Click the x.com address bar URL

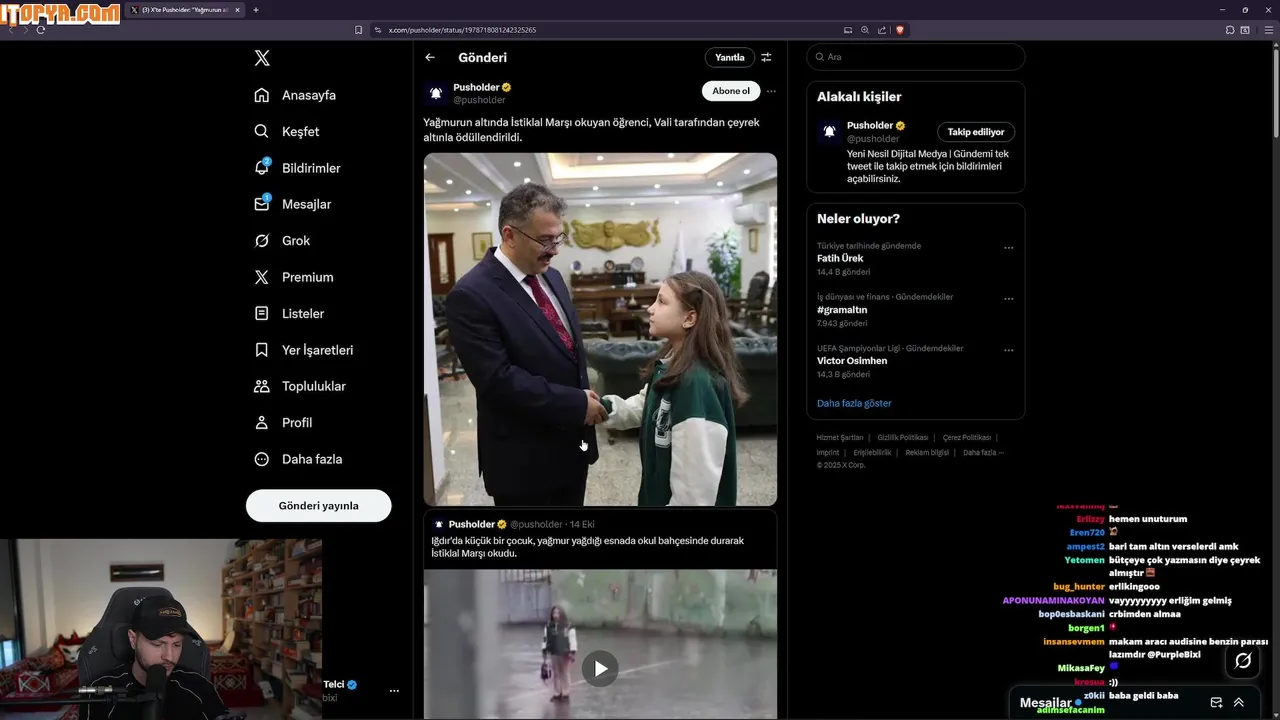click(x=462, y=30)
